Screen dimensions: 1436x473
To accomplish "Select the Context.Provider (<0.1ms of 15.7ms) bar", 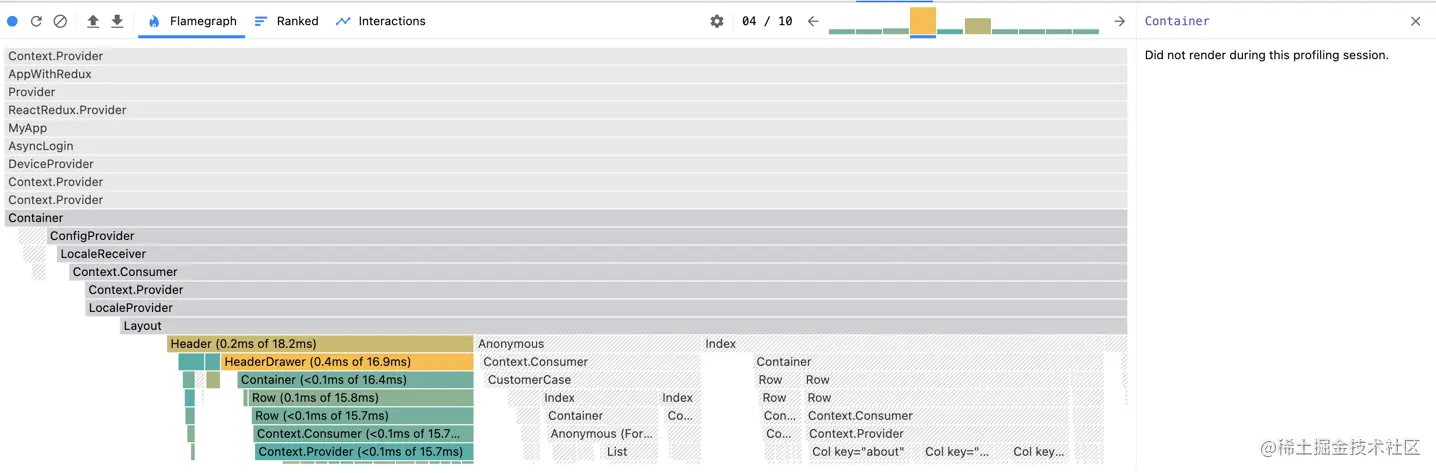I will point(364,452).
